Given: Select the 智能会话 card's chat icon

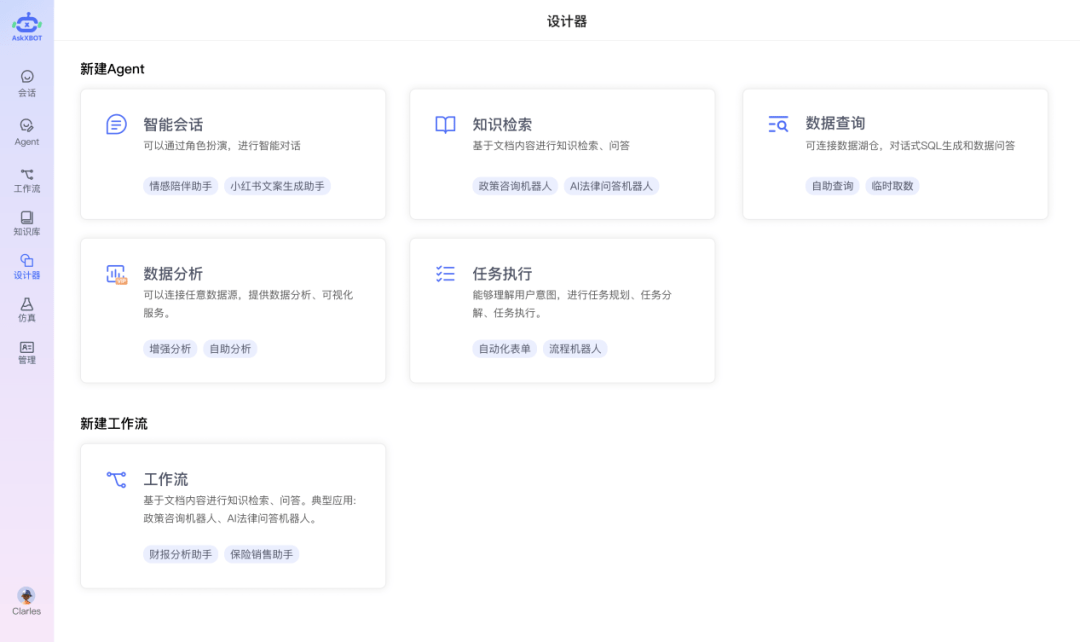Looking at the screenshot, I should point(116,124).
